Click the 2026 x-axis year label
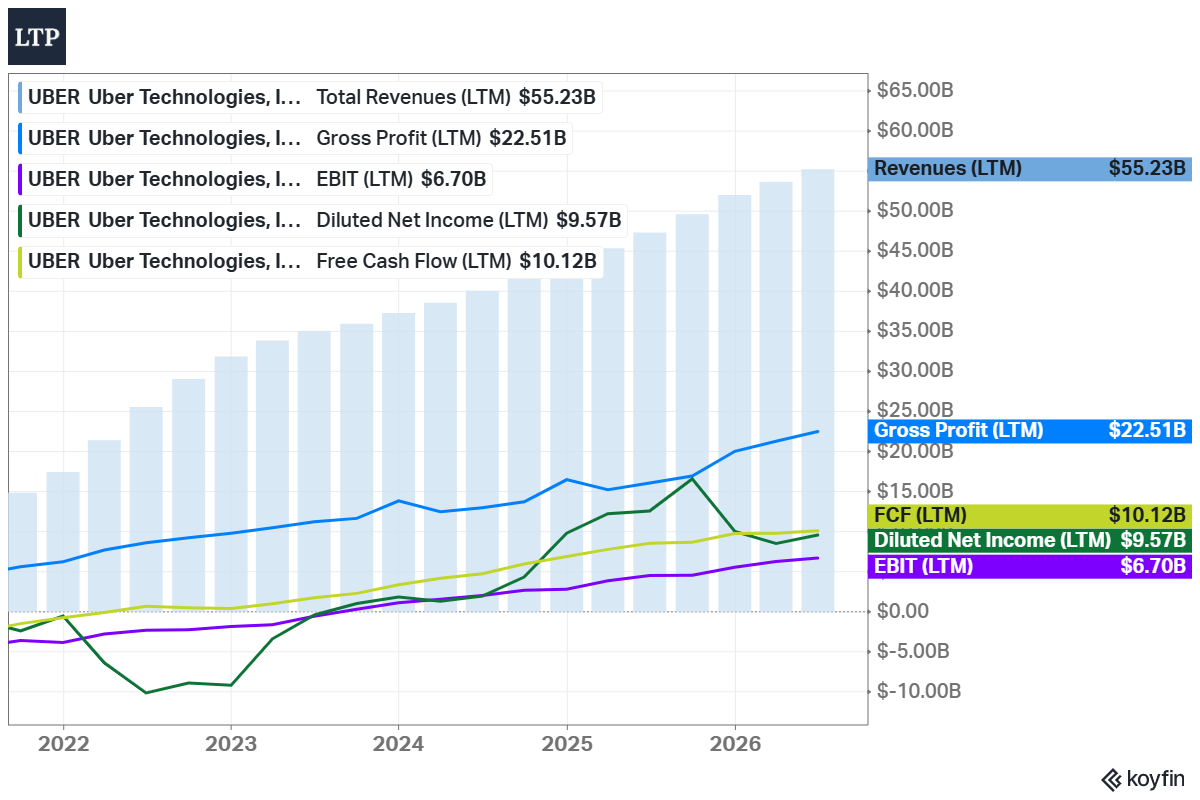This screenshot has width=1200, height=800. click(735, 745)
